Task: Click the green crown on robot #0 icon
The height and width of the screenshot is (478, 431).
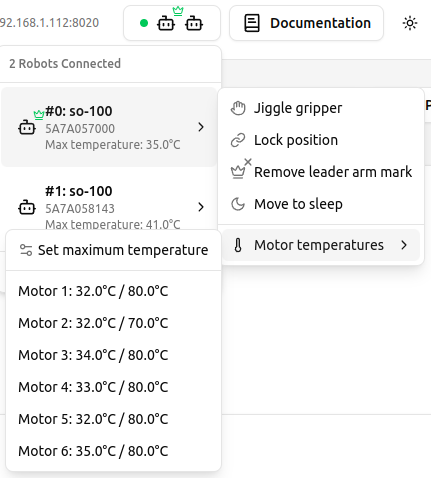Action: point(39,115)
